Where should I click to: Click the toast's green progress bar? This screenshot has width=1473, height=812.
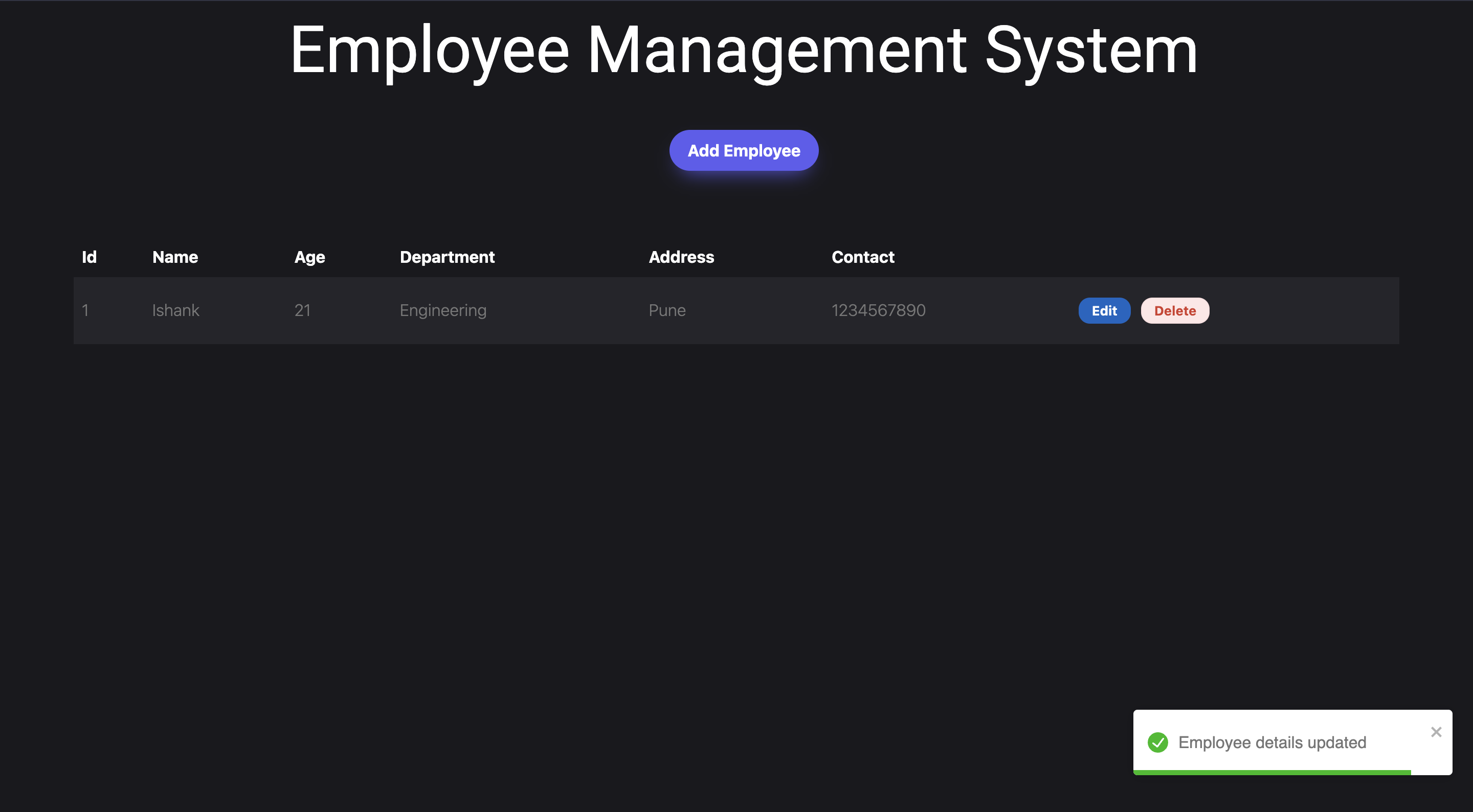(1271, 773)
